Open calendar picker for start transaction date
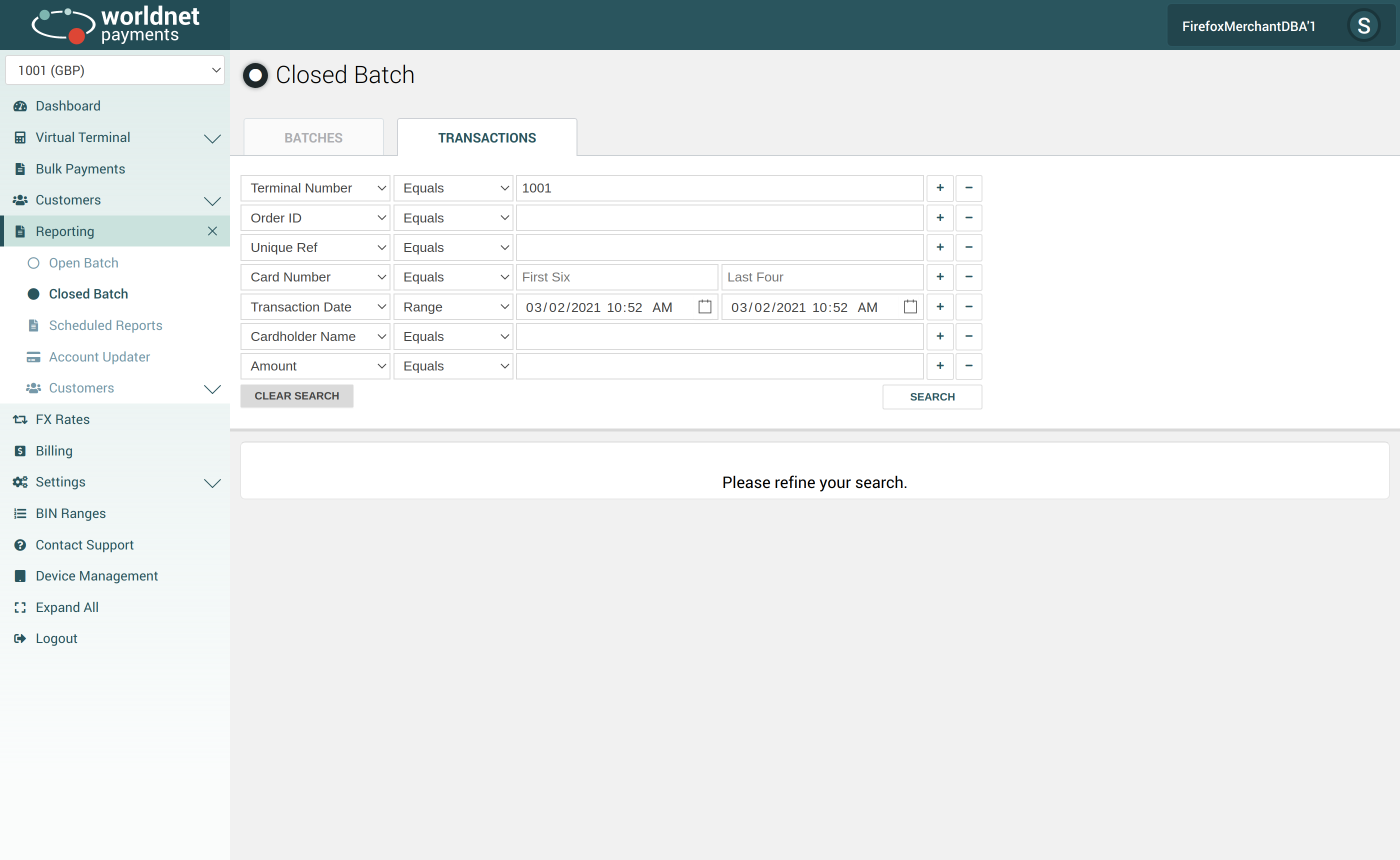The height and width of the screenshot is (860, 1400). [704, 307]
